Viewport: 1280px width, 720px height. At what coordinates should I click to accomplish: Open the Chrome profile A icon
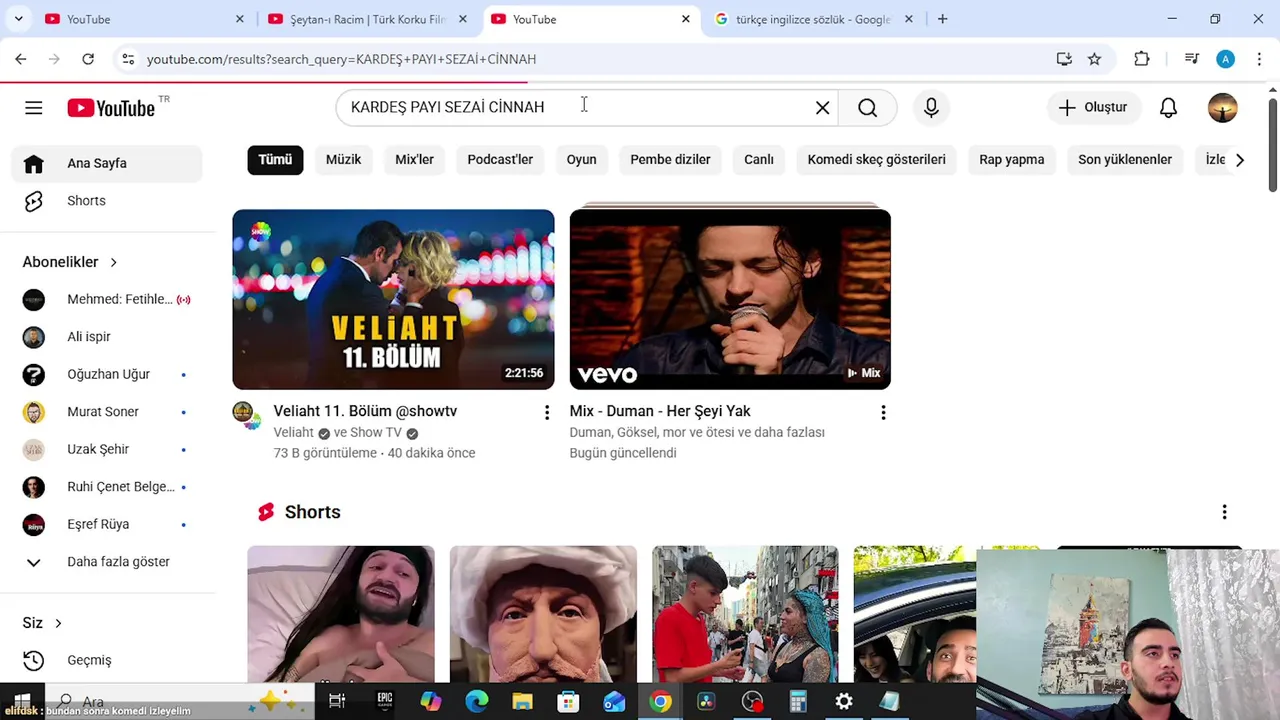pos(1225,59)
